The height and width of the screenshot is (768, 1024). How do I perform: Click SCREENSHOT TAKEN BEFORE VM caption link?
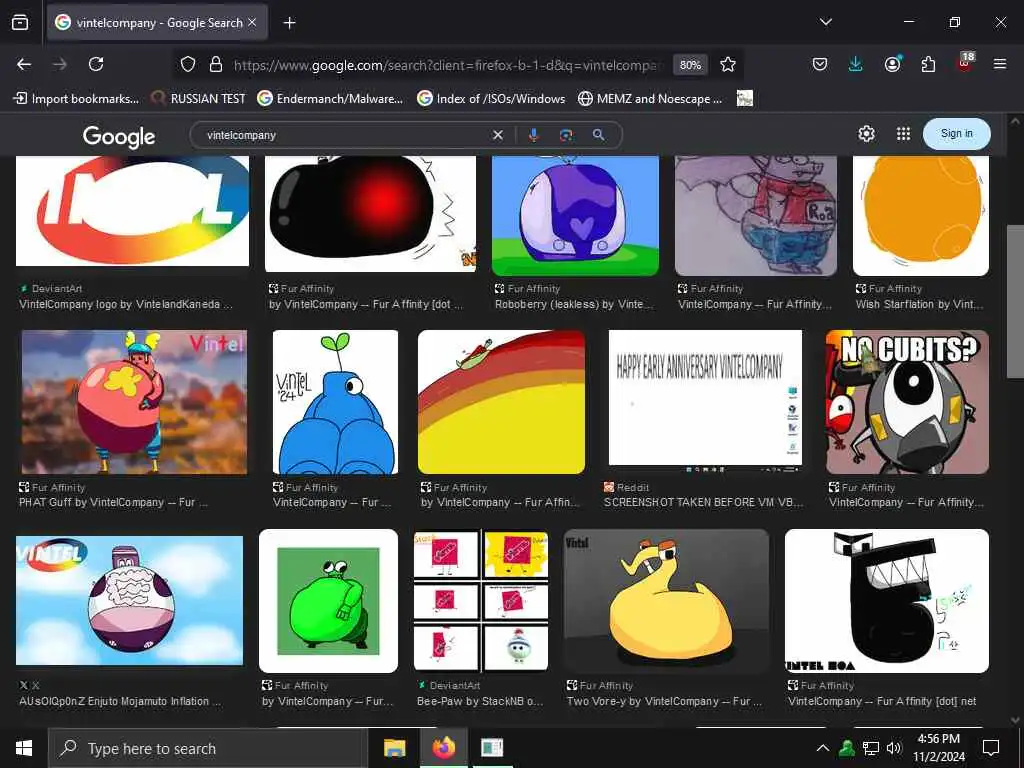(x=703, y=503)
